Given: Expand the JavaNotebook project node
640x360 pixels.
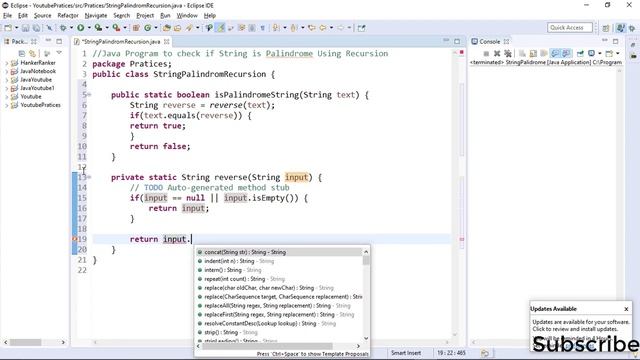Looking at the screenshot, I should [x=7, y=71].
